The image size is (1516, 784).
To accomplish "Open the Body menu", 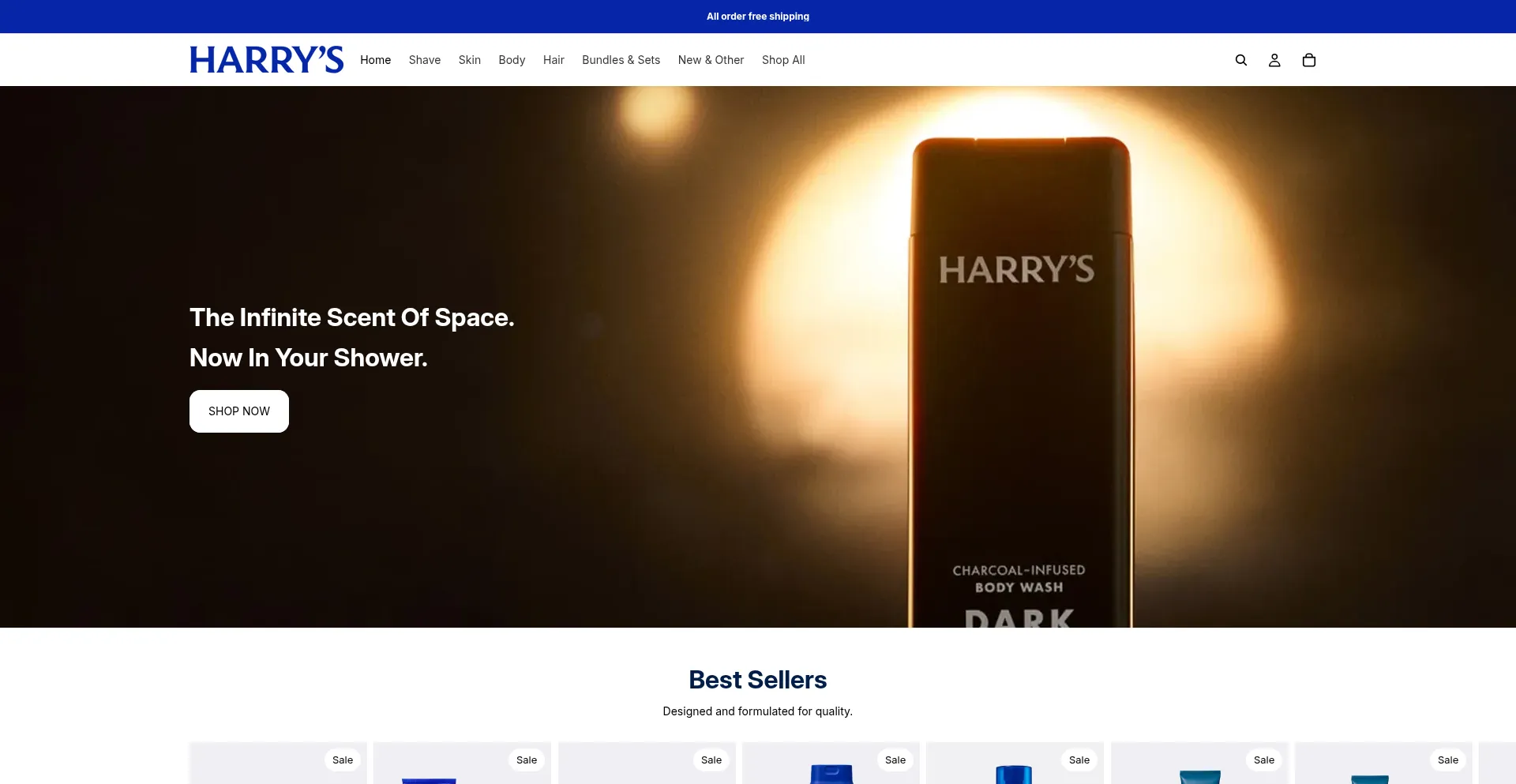I will [x=512, y=60].
